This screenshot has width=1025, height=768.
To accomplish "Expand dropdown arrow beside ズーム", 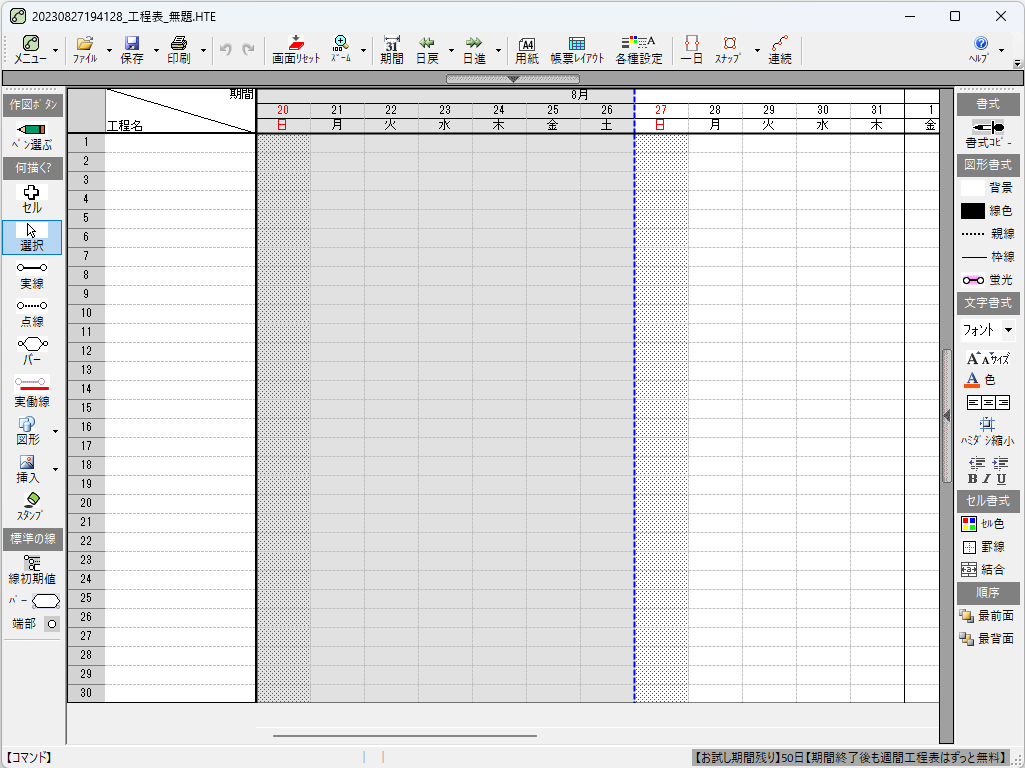I will coord(363,50).
